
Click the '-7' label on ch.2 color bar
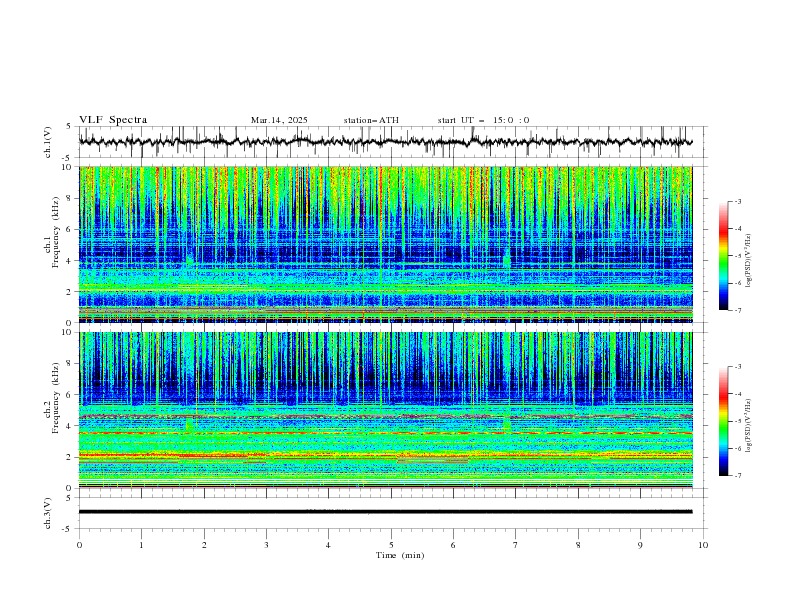pos(737,475)
